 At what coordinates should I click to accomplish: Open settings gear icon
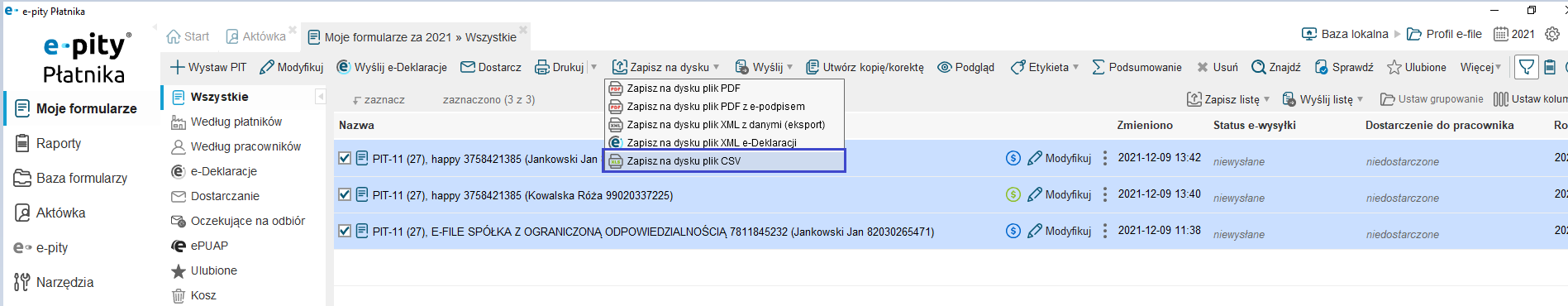point(1552,34)
